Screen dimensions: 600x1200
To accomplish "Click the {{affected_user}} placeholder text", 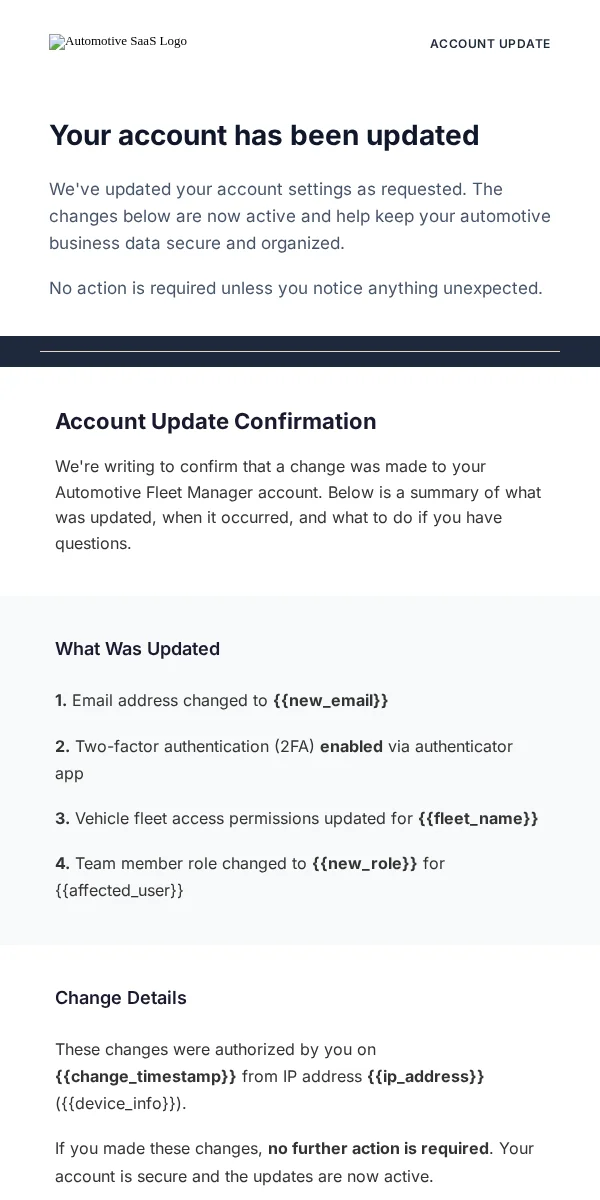I will pyautogui.click(x=119, y=890).
